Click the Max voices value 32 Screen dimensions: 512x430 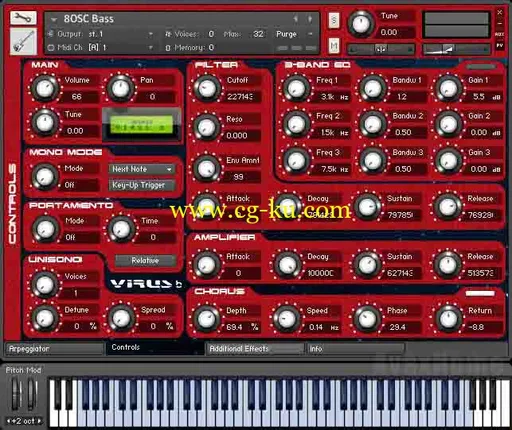click(x=258, y=34)
